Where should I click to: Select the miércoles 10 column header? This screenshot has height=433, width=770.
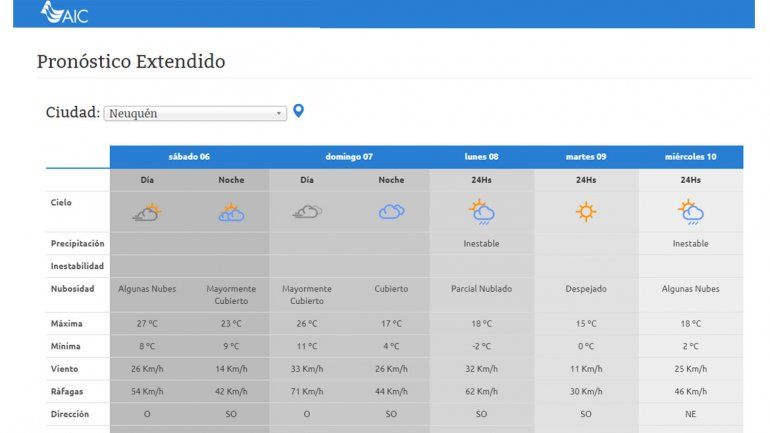coord(690,157)
